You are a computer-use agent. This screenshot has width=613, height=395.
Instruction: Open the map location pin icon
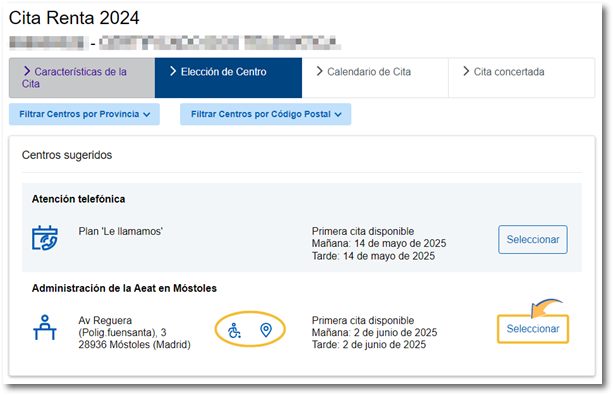click(x=266, y=330)
